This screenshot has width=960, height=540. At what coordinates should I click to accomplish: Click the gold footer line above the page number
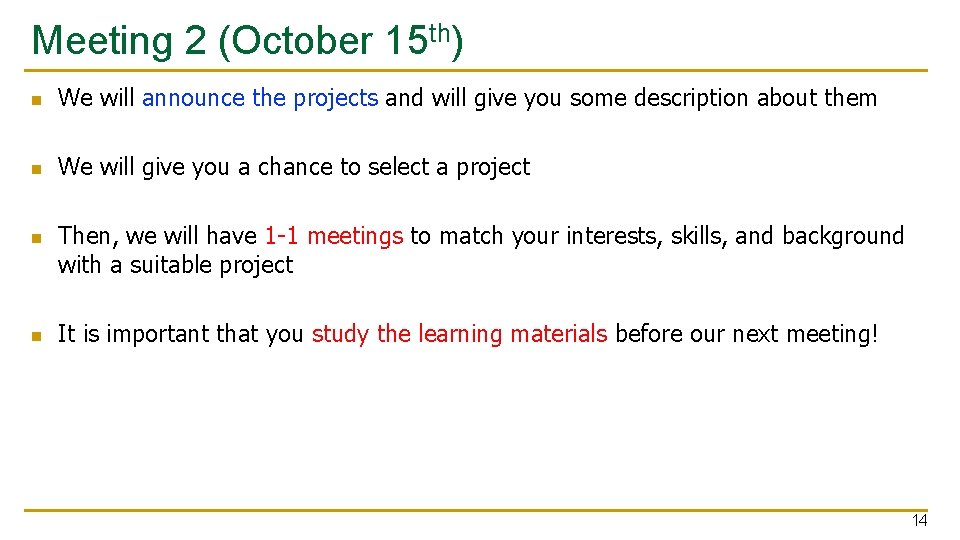(x=478, y=510)
